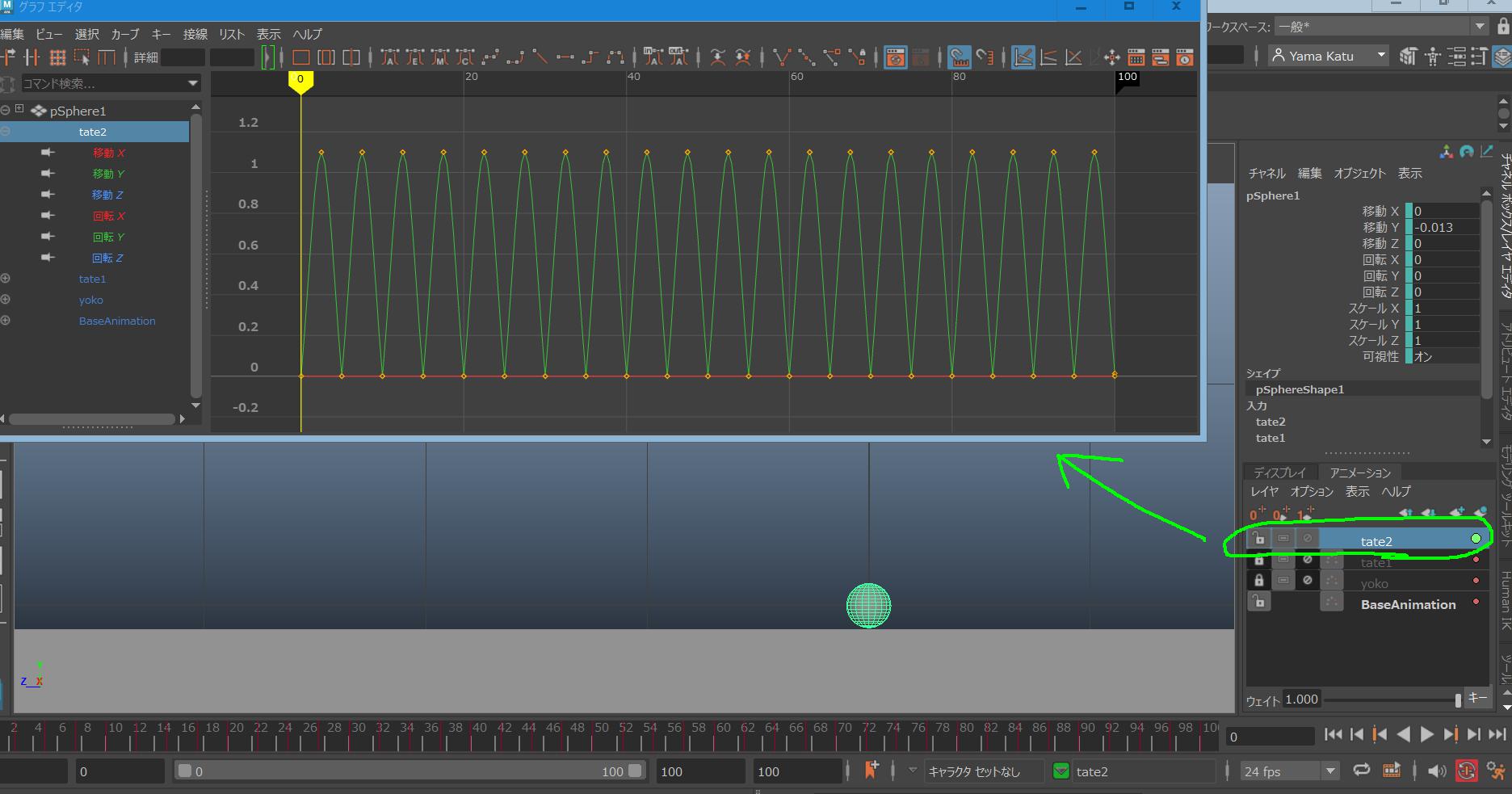Step to the next key
The image size is (1512, 794).
(1451, 734)
